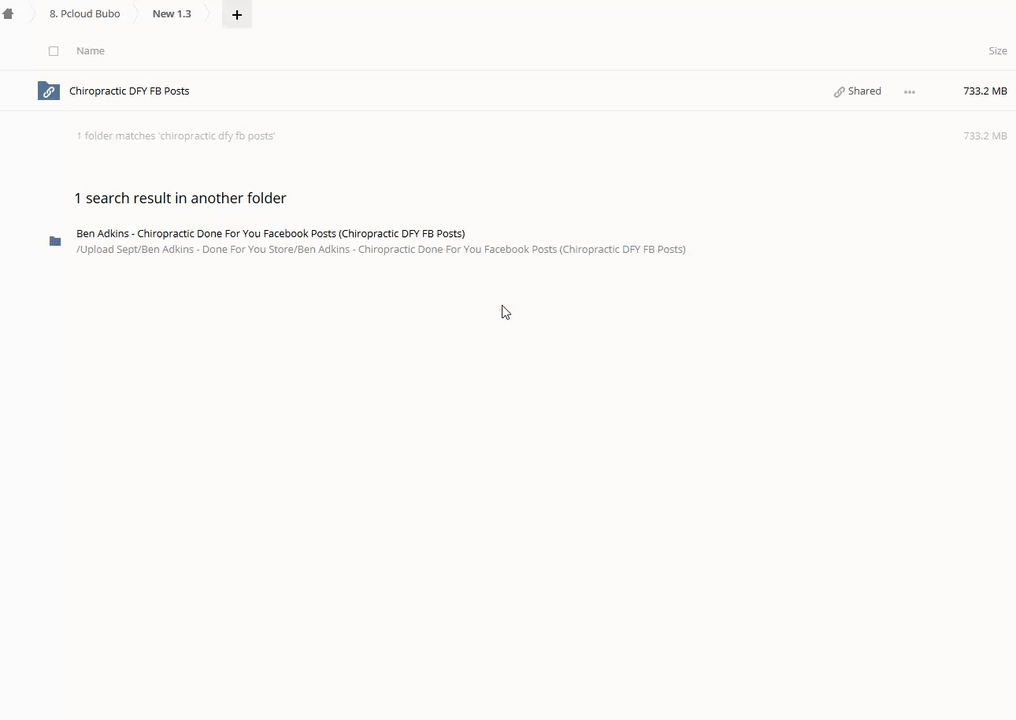Click the plus icon in breadcrumb bar
This screenshot has width=1016, height=720.
pyautogui.click(x=237, y=15)
